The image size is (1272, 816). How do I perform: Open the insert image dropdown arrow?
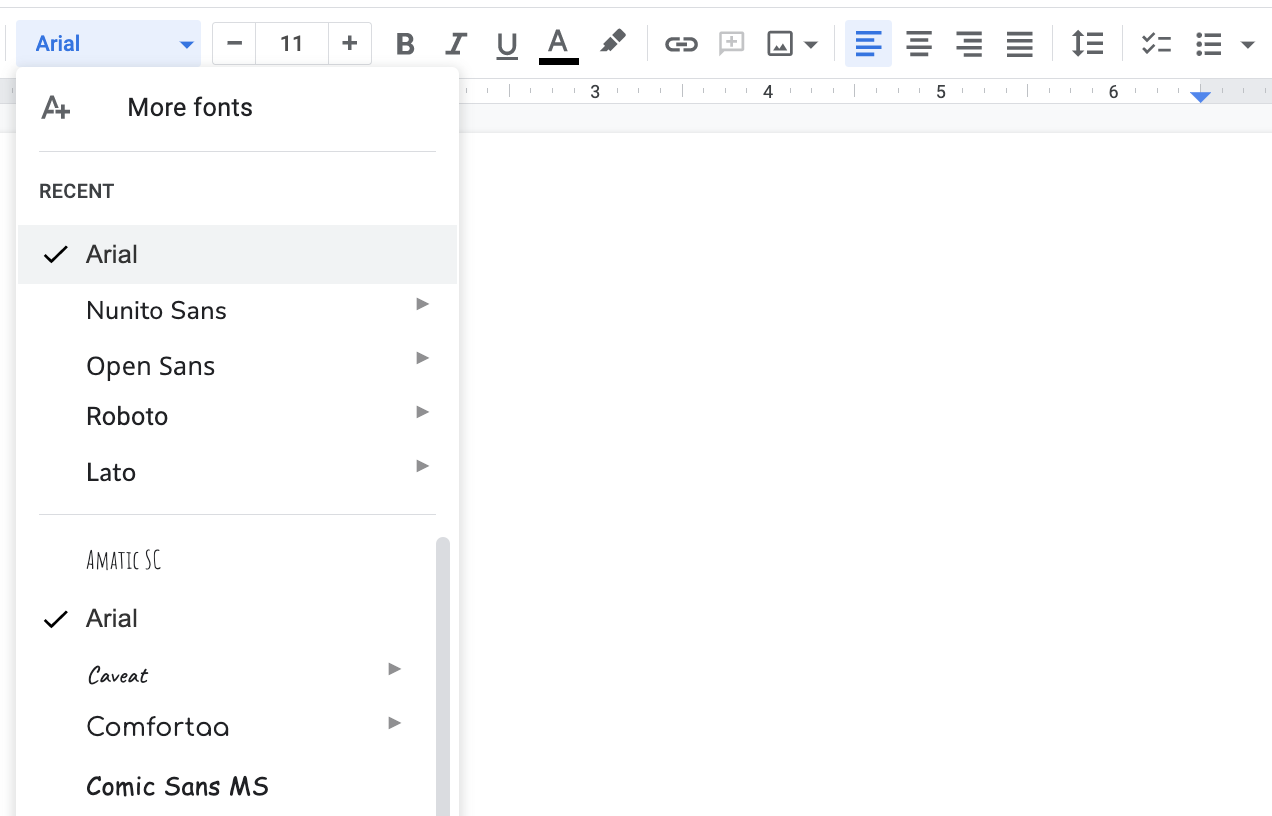pos(811,44)
